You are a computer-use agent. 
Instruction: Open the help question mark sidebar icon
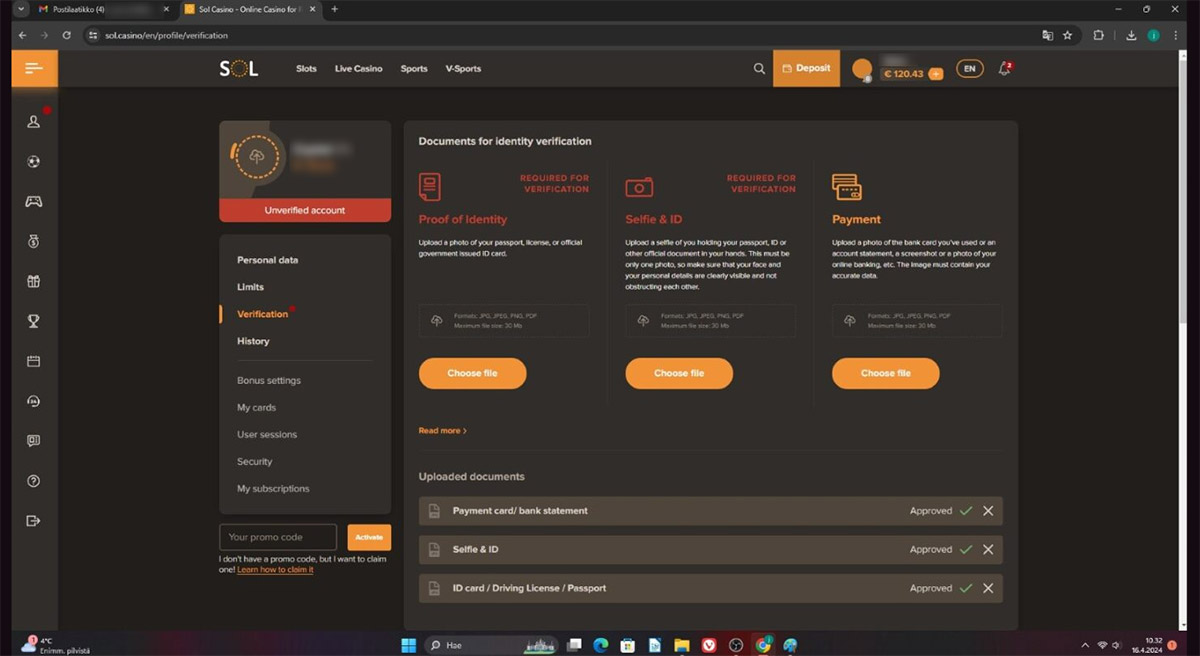coord(33,481)
